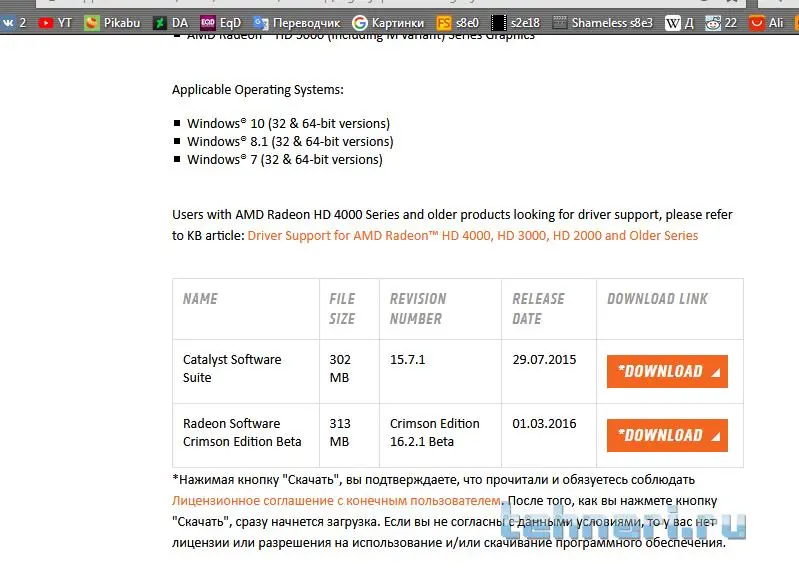Open the Pikabu bookmark
Image resolution: width=799 pixels, height=572 pixels.
coord(112,23)
